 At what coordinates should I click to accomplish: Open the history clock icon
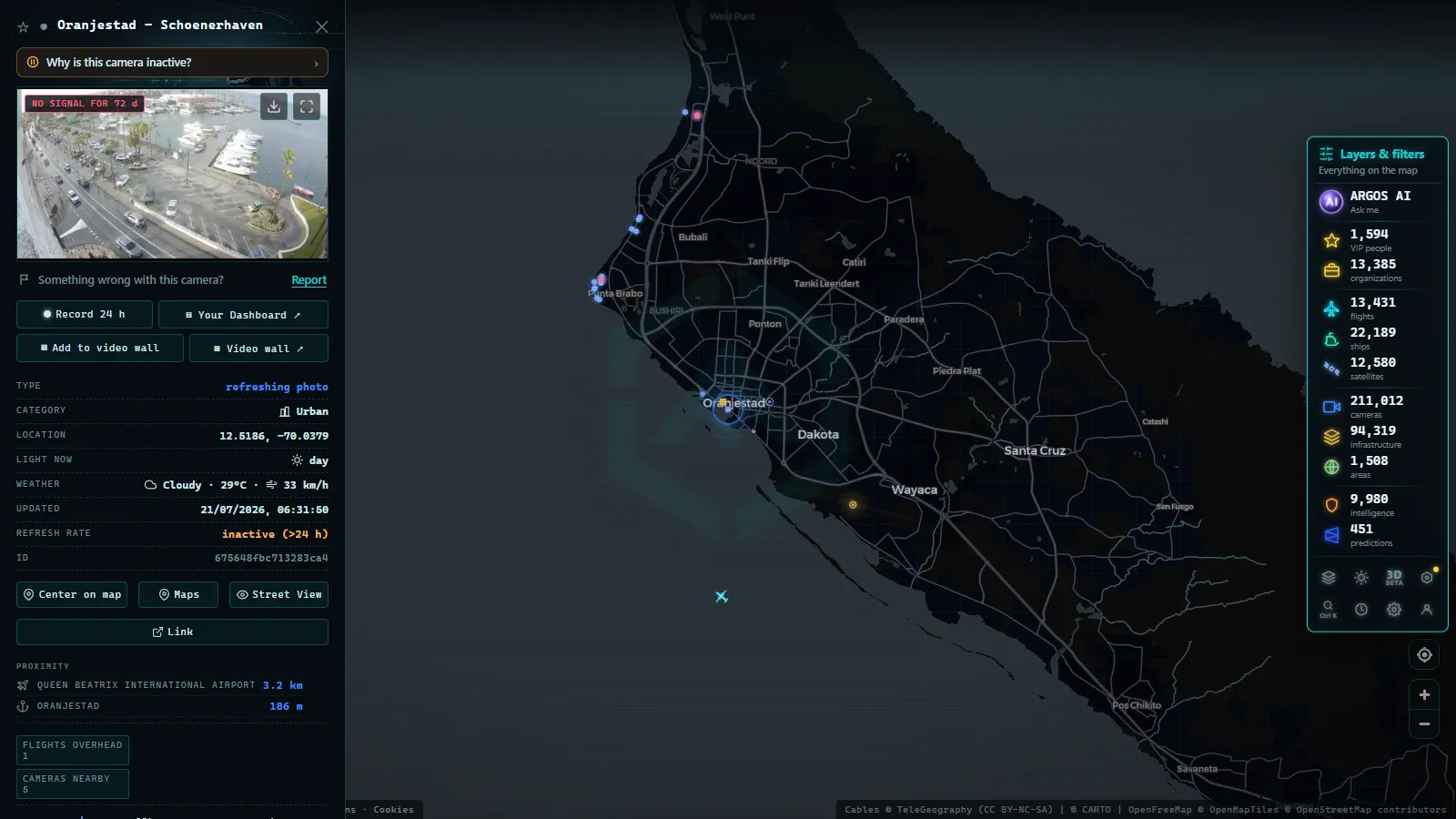point(1361,610)
